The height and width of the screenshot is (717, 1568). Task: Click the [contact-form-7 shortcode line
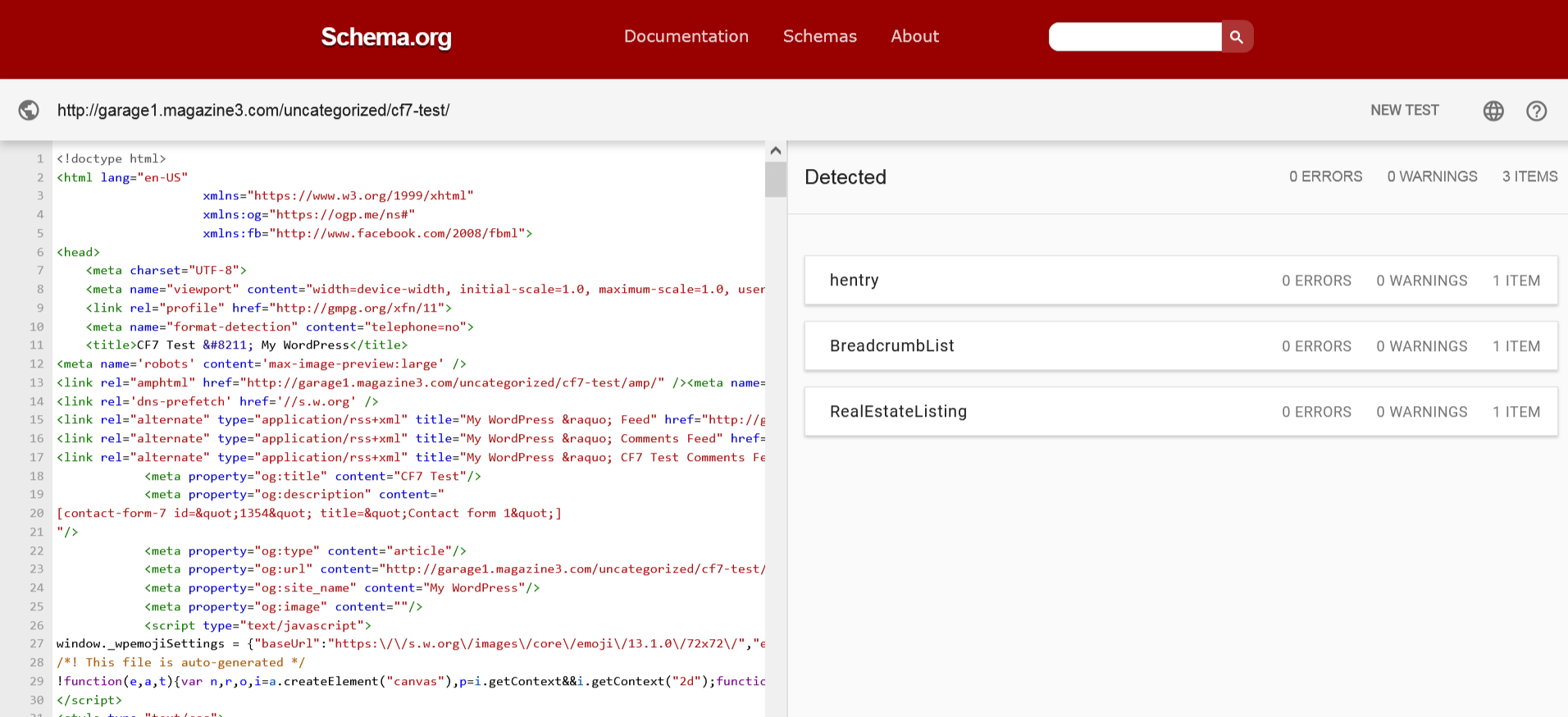click(309, 514)
